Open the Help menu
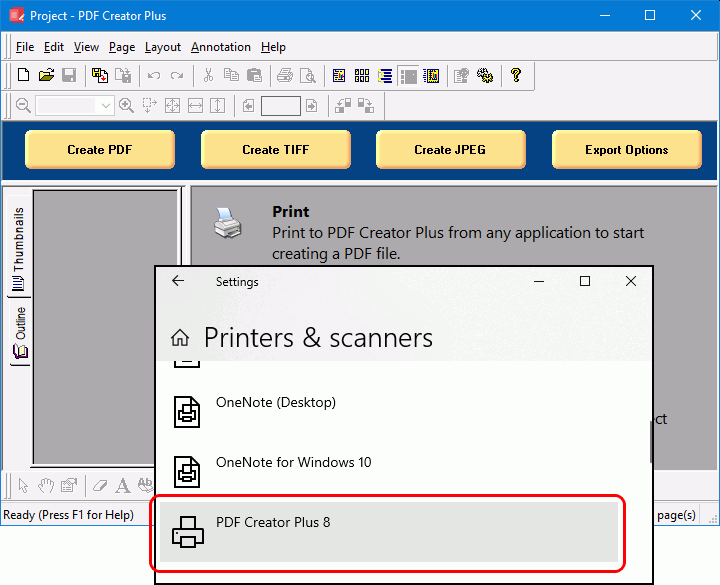Viewport: 720px width, 585px height. pyautogui.click(x=273, y=47)
